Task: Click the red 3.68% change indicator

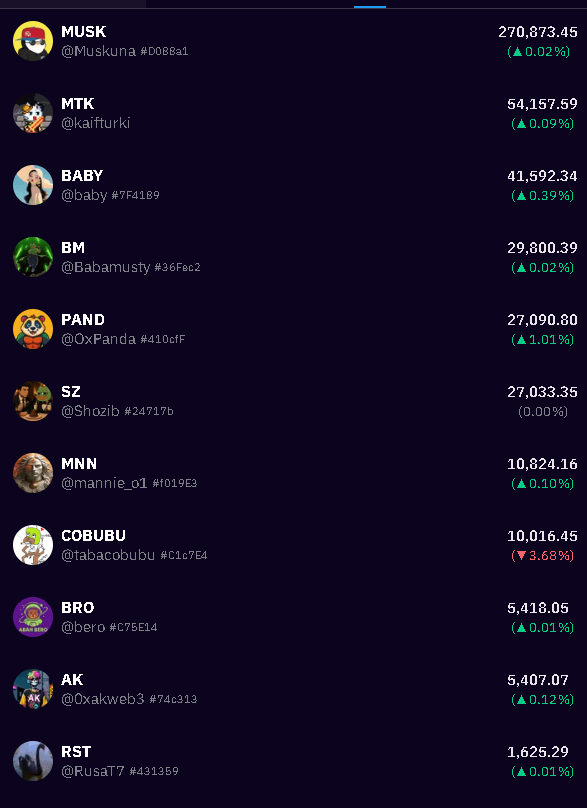Action: point(542,556)
